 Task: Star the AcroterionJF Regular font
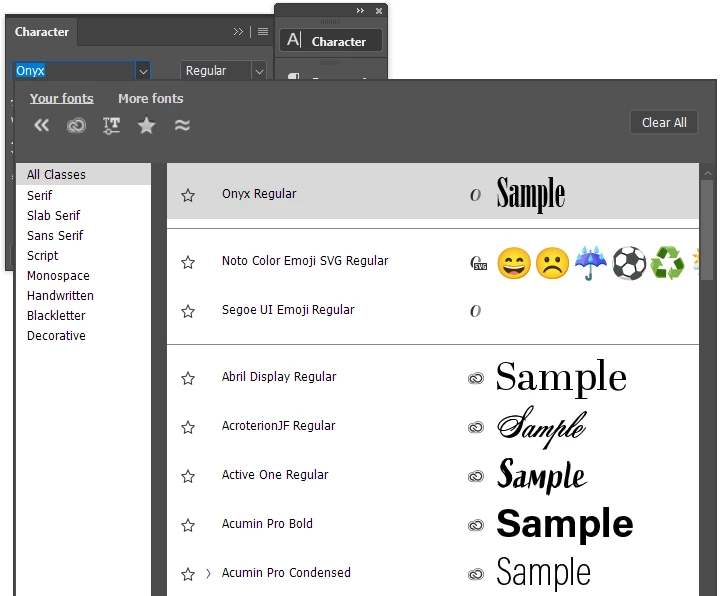click(x=188, y=427)
